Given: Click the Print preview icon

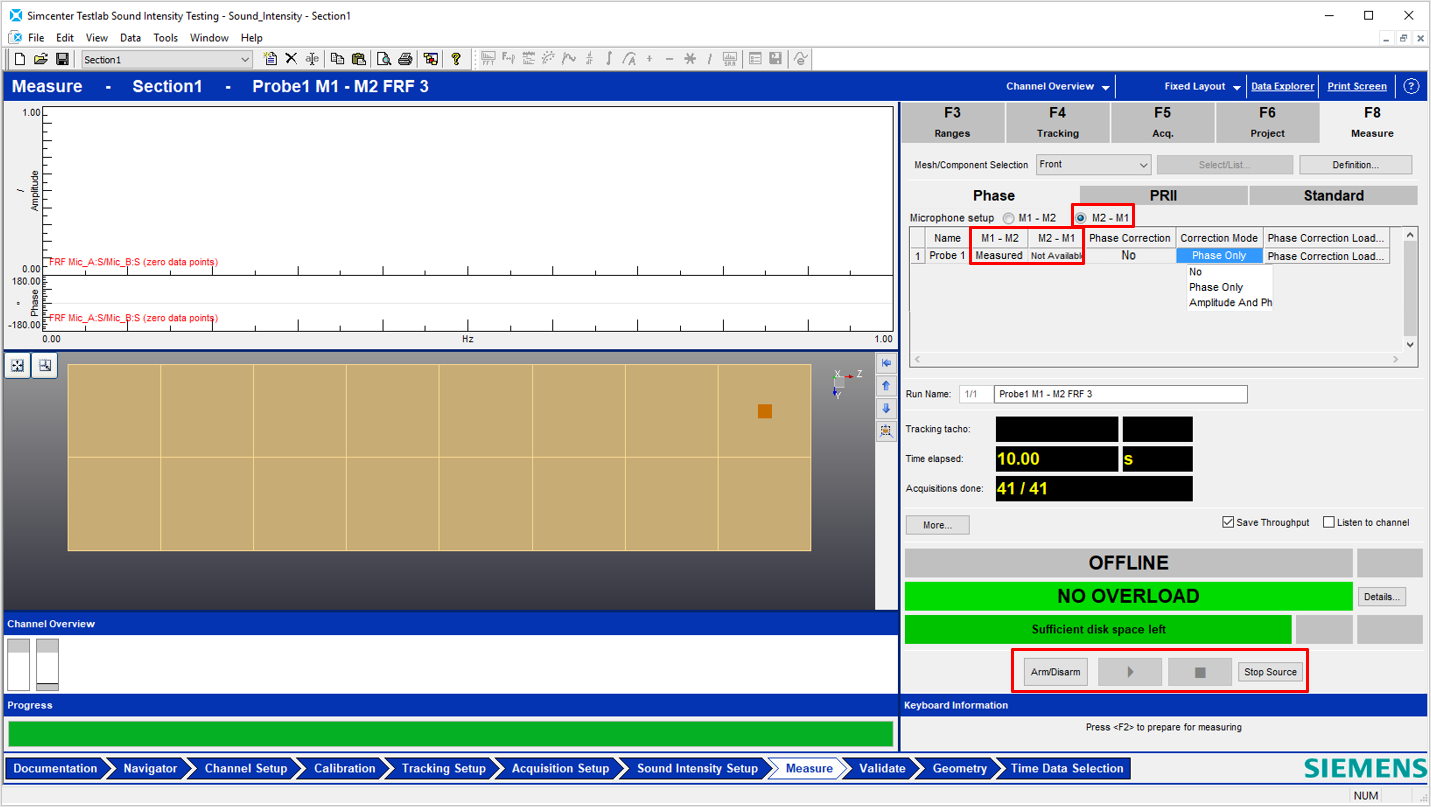Looking at the screenshot, I should click(384, 60).
